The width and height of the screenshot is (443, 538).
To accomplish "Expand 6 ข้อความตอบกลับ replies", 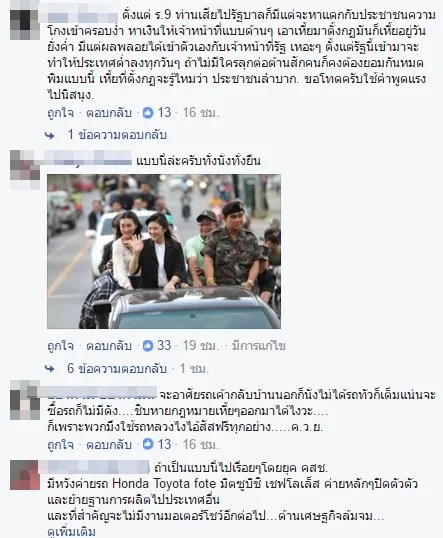I will [117, 368].
